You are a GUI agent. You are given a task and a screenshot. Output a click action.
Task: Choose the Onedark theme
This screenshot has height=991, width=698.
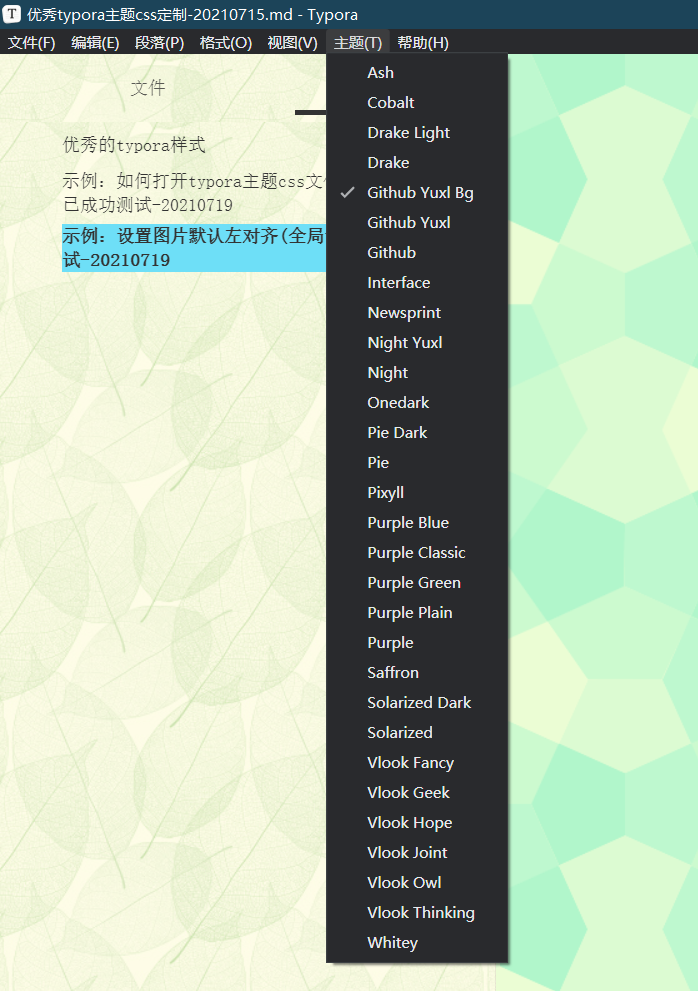click(x=417, y=403)
